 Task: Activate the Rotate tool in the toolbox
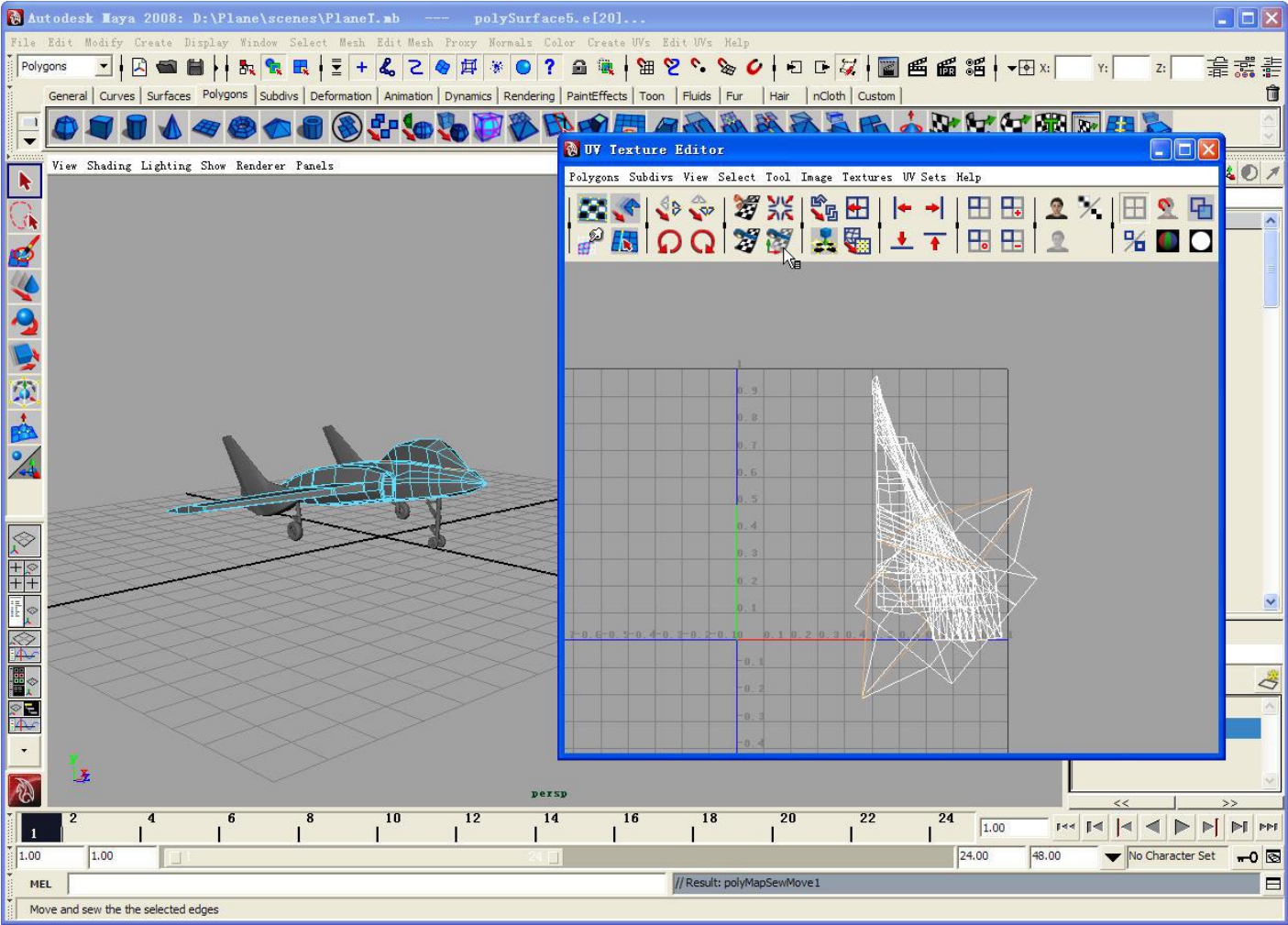coord(25,322)
